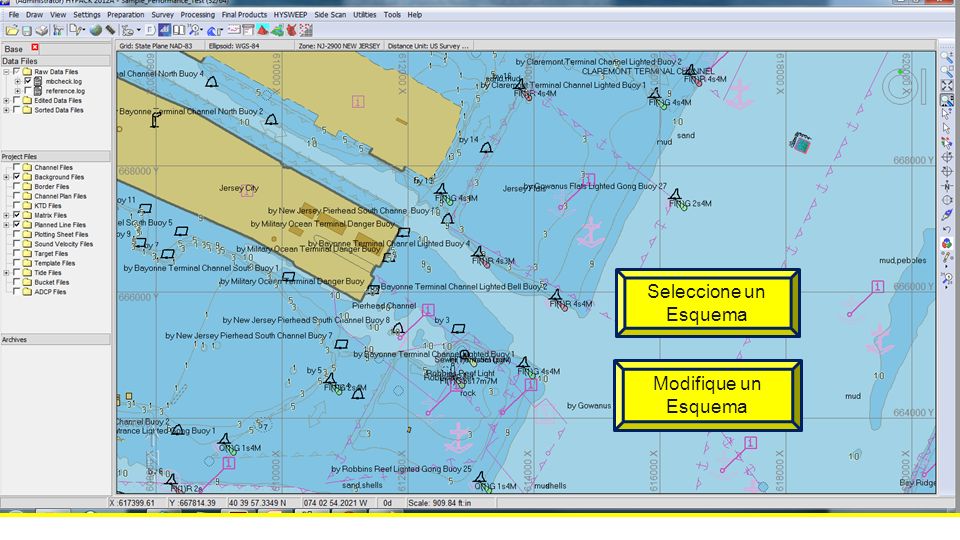Click the arrow pointer tool in right toolbar
The width and height of the screenshot is (960, 540).
coord(947,128)
